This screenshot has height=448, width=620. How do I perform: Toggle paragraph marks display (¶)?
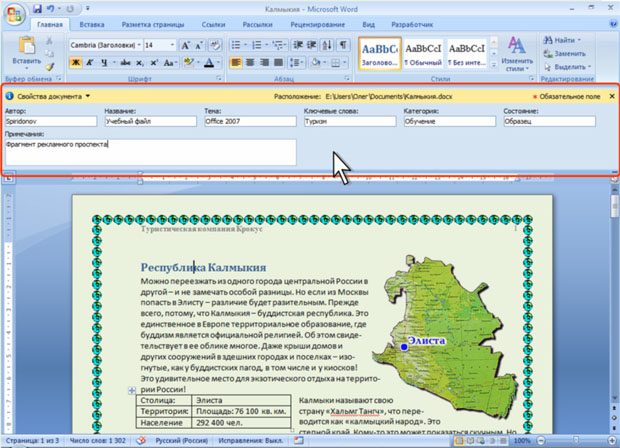coord(343,45)
